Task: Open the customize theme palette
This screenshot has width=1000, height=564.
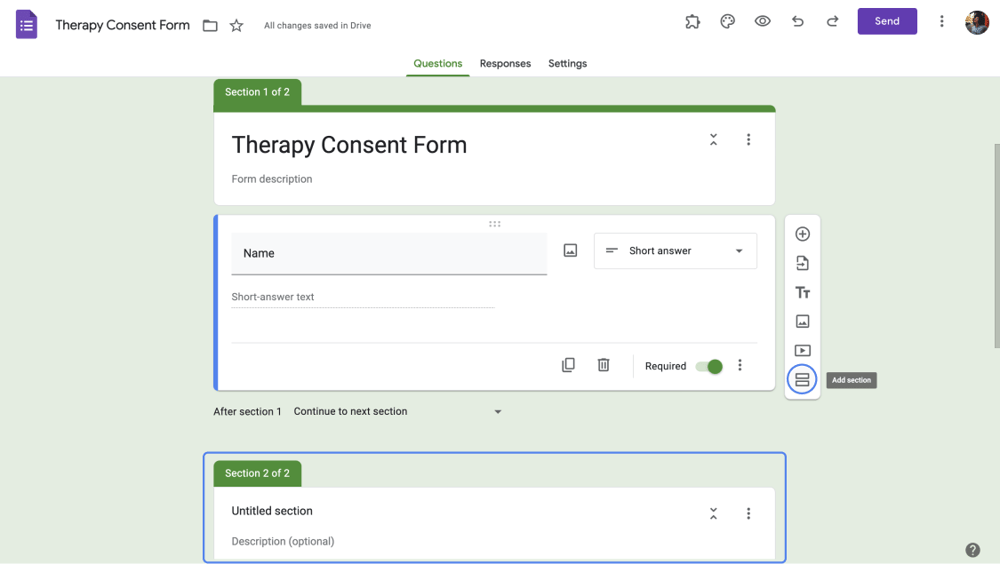Action: (x=727, y=21)
